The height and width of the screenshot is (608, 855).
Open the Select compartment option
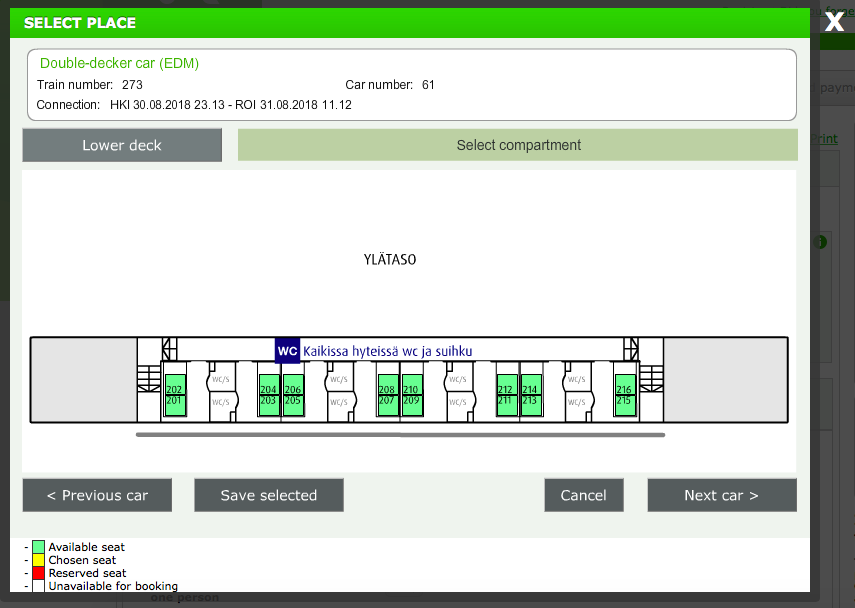[x=518, y=145]
